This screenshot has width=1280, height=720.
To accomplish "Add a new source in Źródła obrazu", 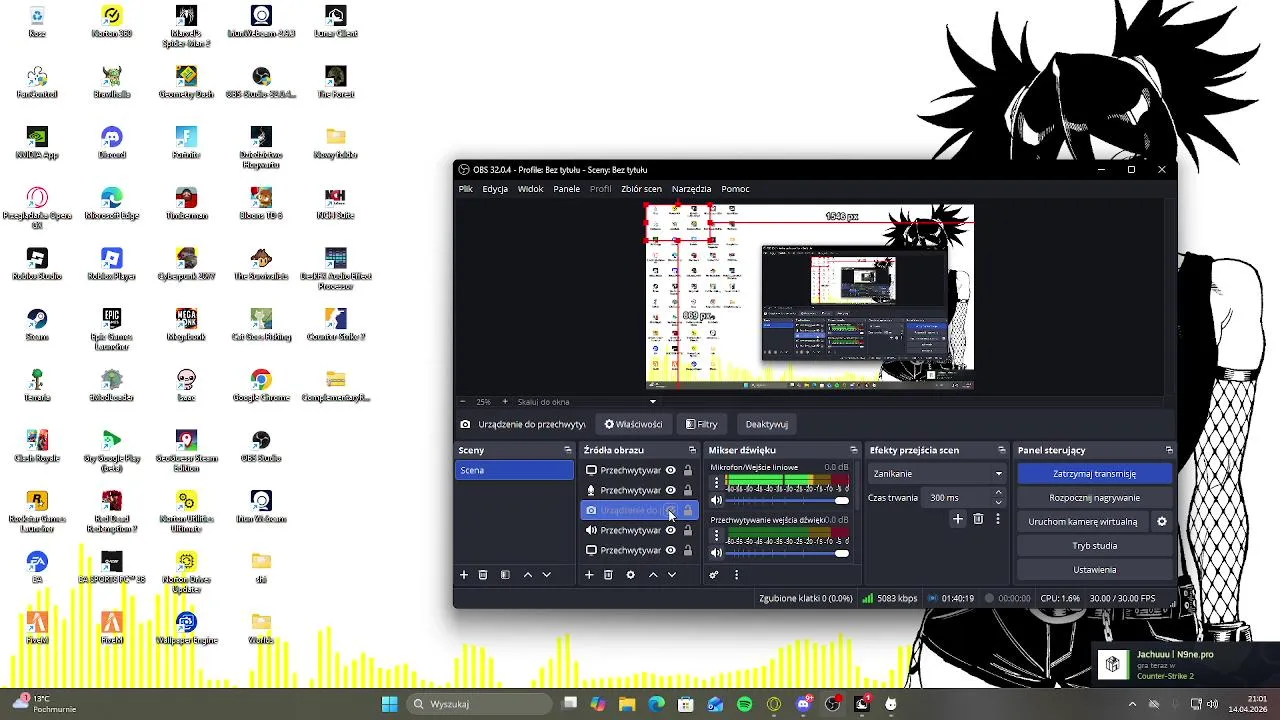I will click(589, 575).
